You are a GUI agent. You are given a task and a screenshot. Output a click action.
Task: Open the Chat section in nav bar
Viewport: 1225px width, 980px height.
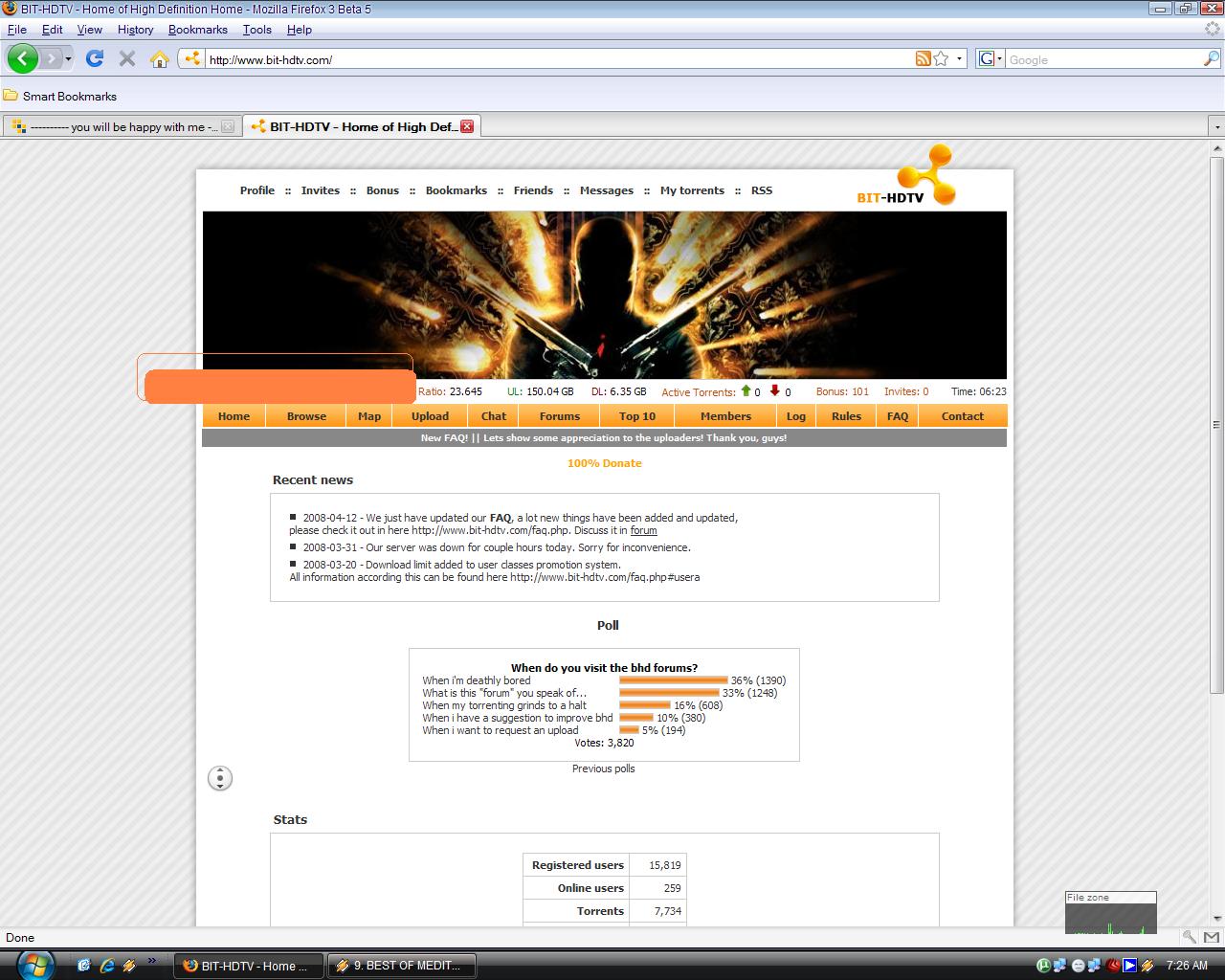pyautogui.click(x=494, y=416)
